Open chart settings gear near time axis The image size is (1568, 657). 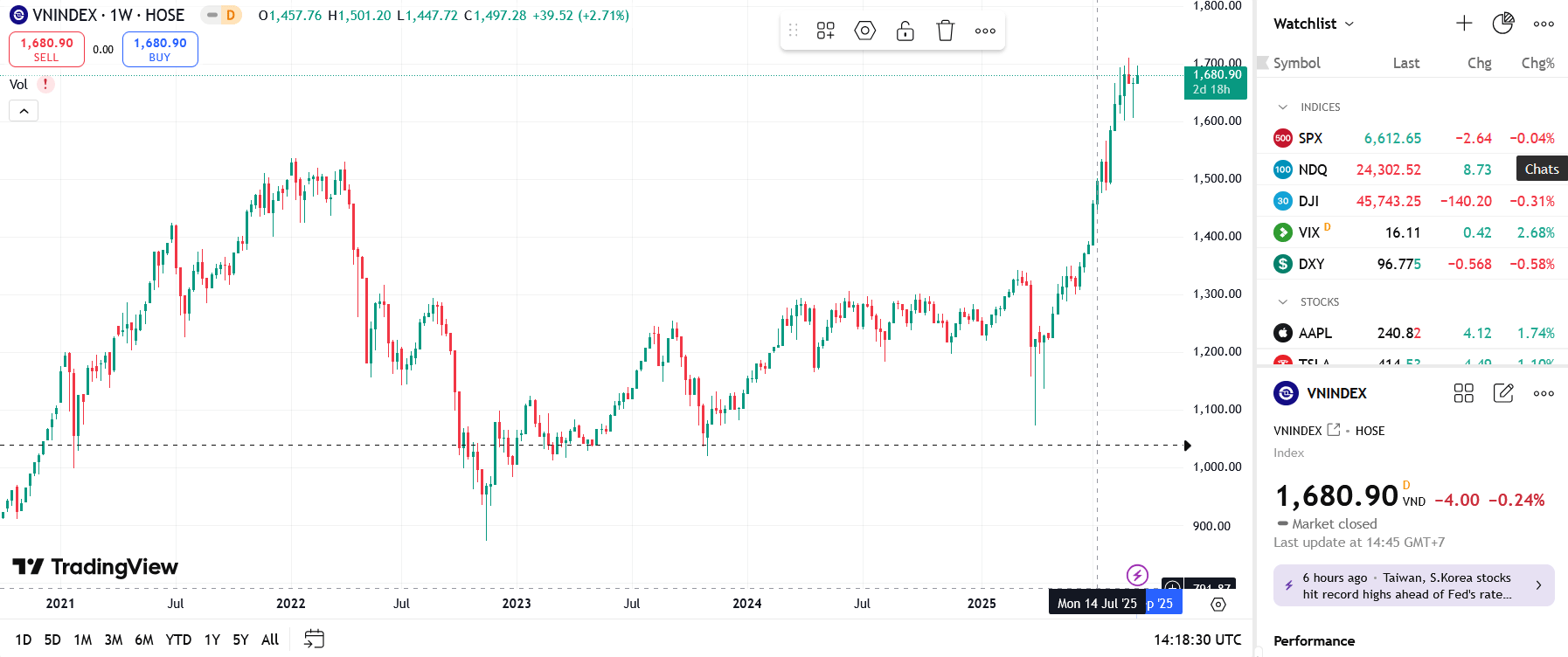1218,604
